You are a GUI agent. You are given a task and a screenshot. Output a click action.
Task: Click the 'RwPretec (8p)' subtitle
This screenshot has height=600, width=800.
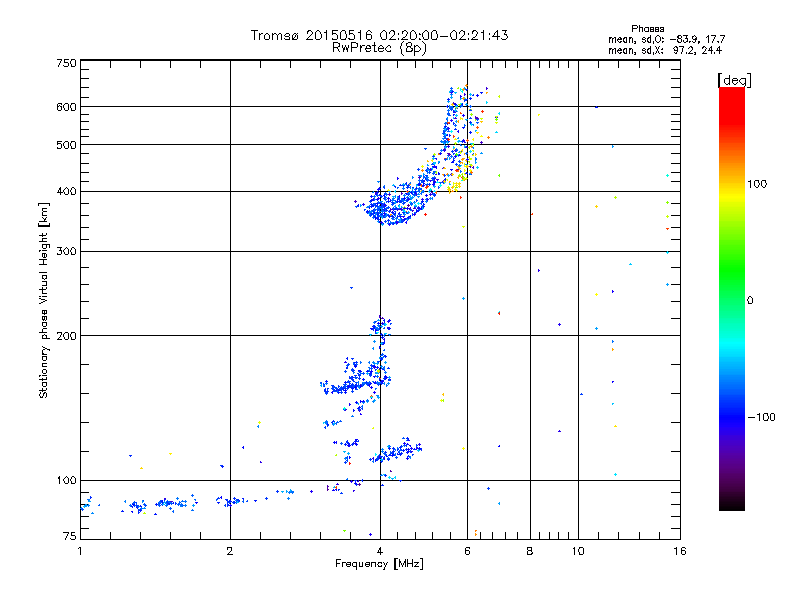(379, 48)
